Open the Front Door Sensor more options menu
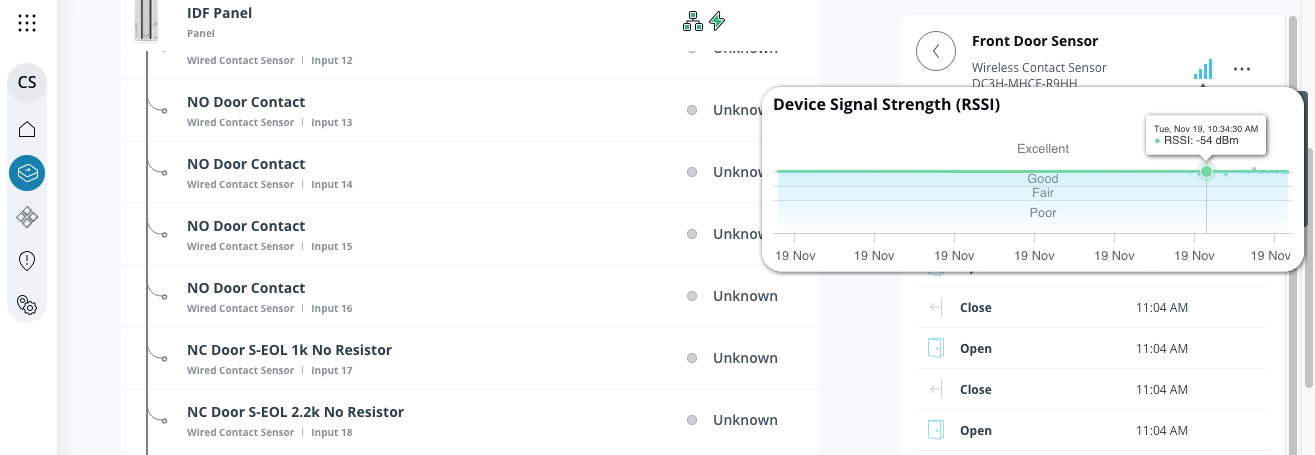 1242,69
